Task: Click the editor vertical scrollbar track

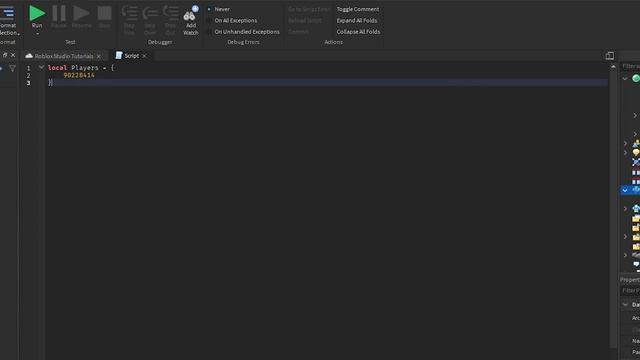Action: click(613, 208)
